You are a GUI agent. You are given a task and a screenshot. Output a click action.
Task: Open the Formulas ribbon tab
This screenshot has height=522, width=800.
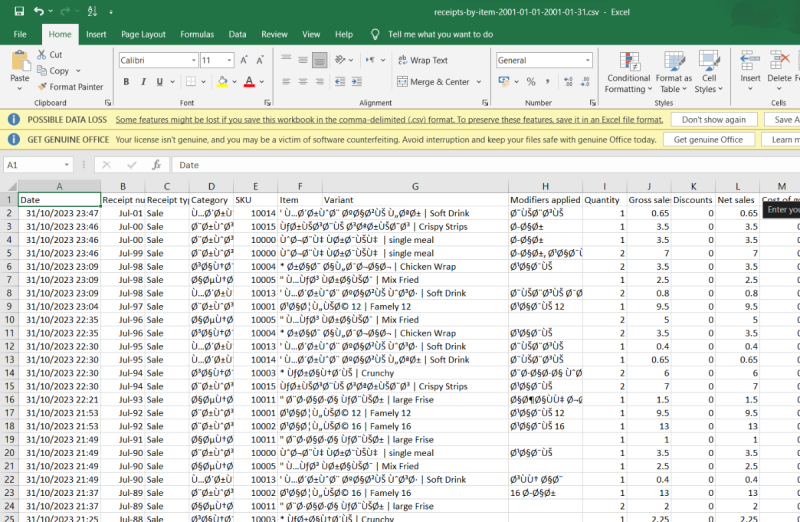point(196,34)
